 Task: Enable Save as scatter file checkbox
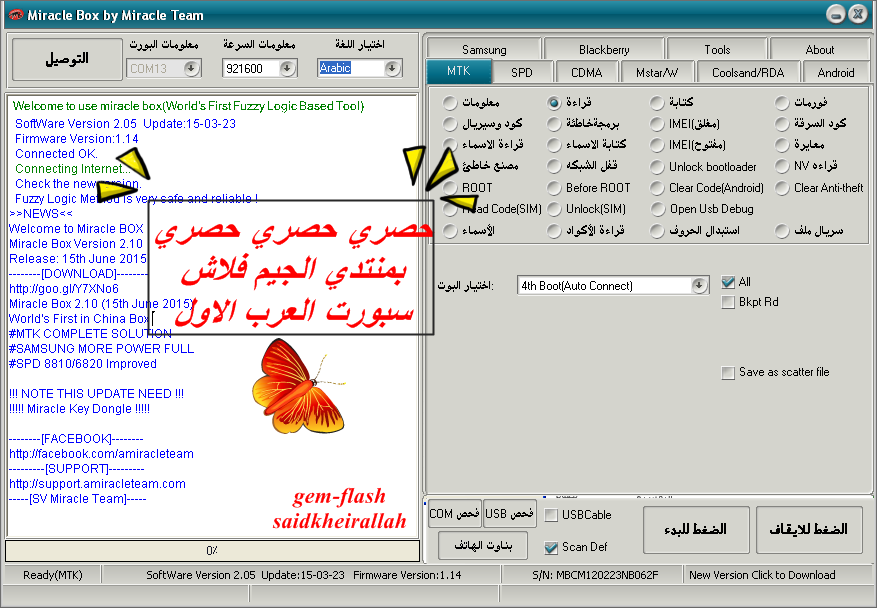click(728, 373)
